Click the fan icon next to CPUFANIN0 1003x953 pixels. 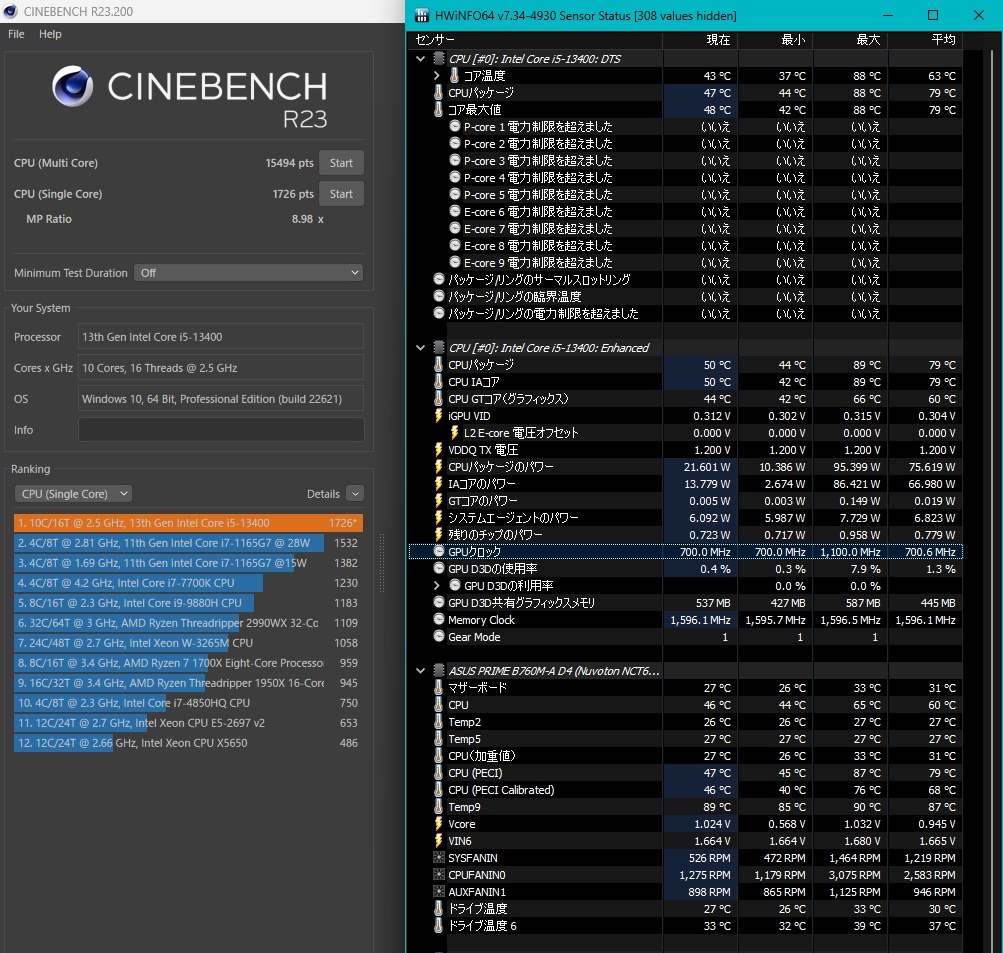point(438,875)
